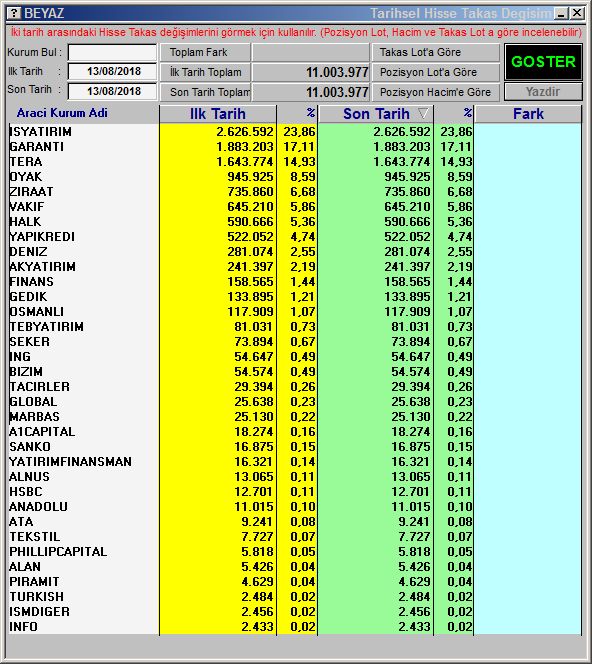This screenshot has width=592, height=664.
Task: Click the sort arrow on Son Tarih
Action: coord(423,113)
